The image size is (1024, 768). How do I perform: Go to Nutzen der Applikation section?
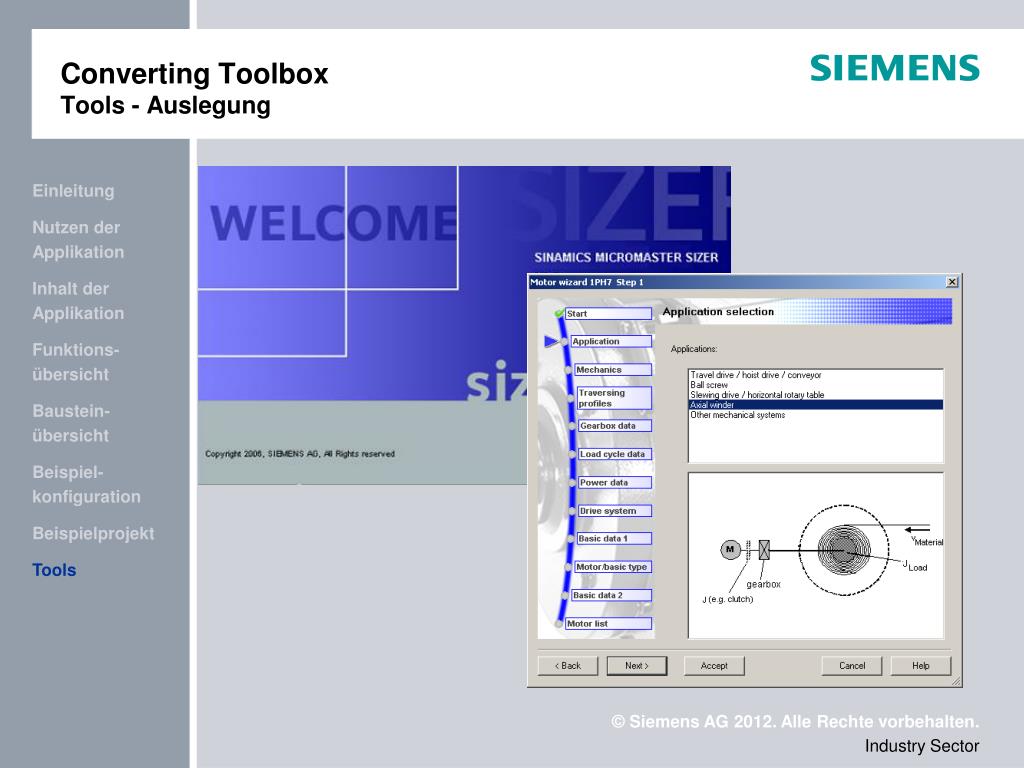point(78,240)
